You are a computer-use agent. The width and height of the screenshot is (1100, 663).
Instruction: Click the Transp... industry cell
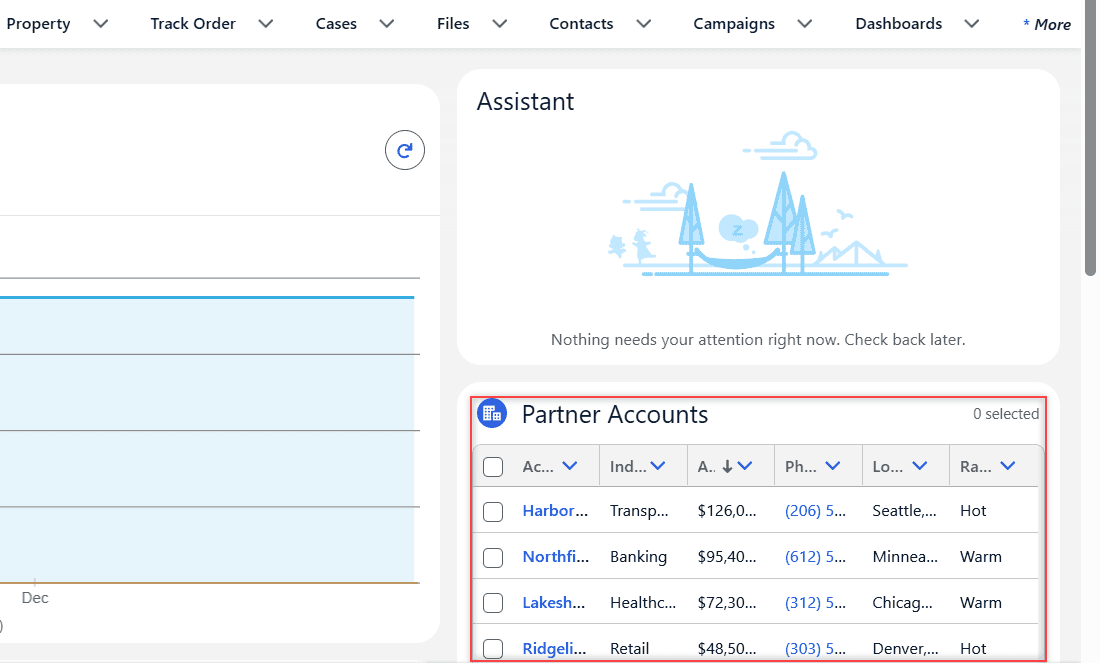(x=639, y=511)
